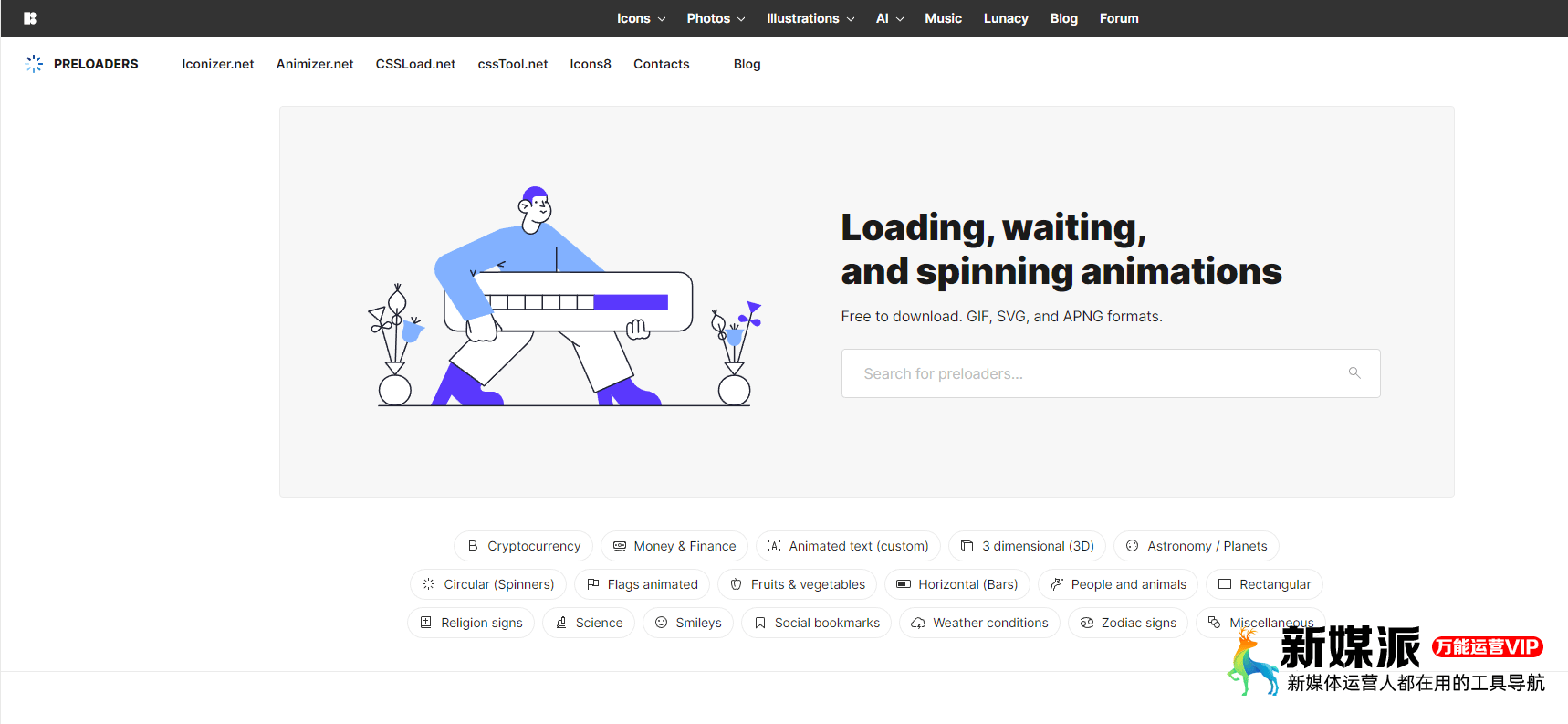Click the Religion signs icon
The height and width of the screenshot is (724, 1568).
[426, 623]
